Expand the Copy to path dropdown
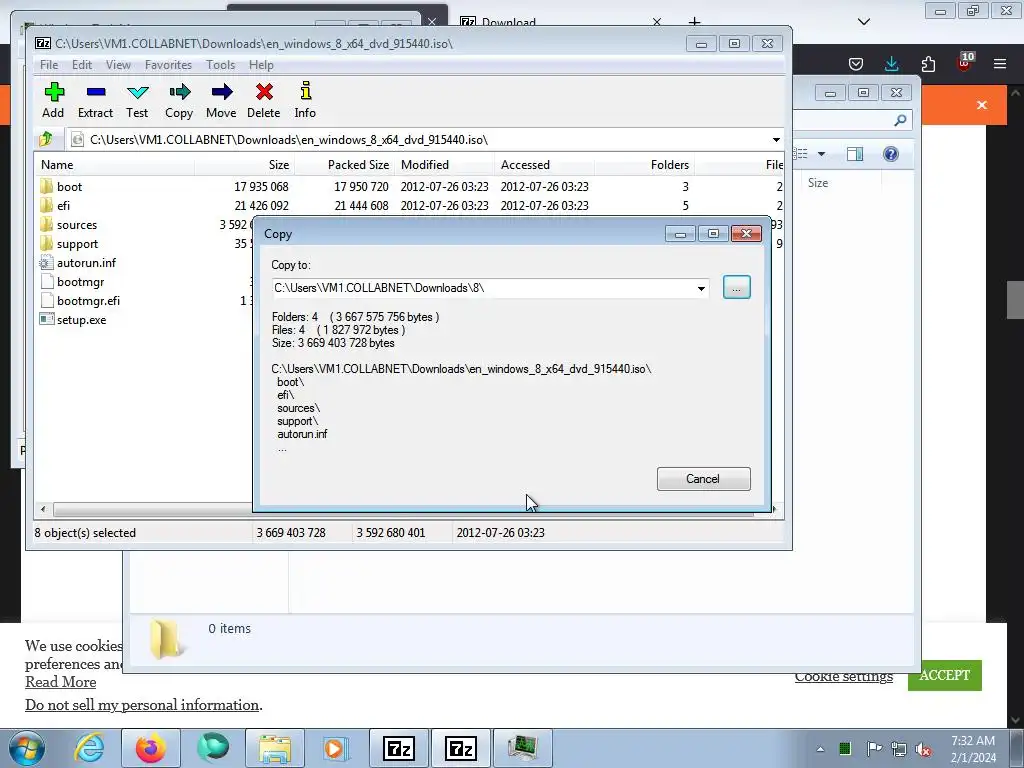Image resolution: width=1024 pixels, height=768 pixels. tap(701, 288)
